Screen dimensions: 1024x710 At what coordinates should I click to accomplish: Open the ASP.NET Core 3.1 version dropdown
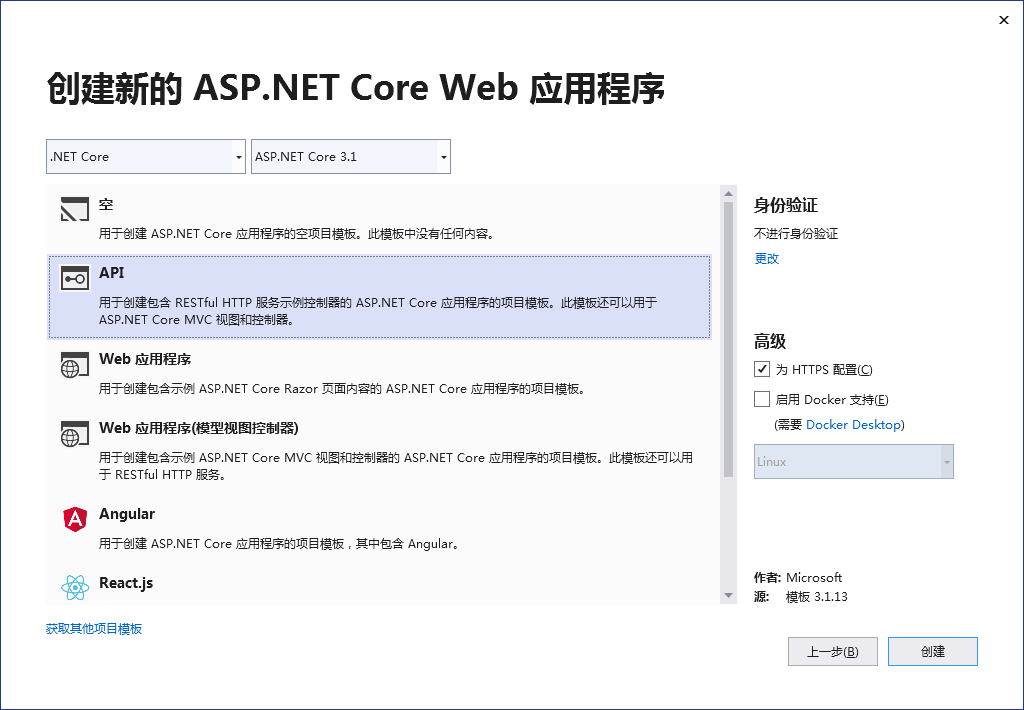[x=351, y=157]
